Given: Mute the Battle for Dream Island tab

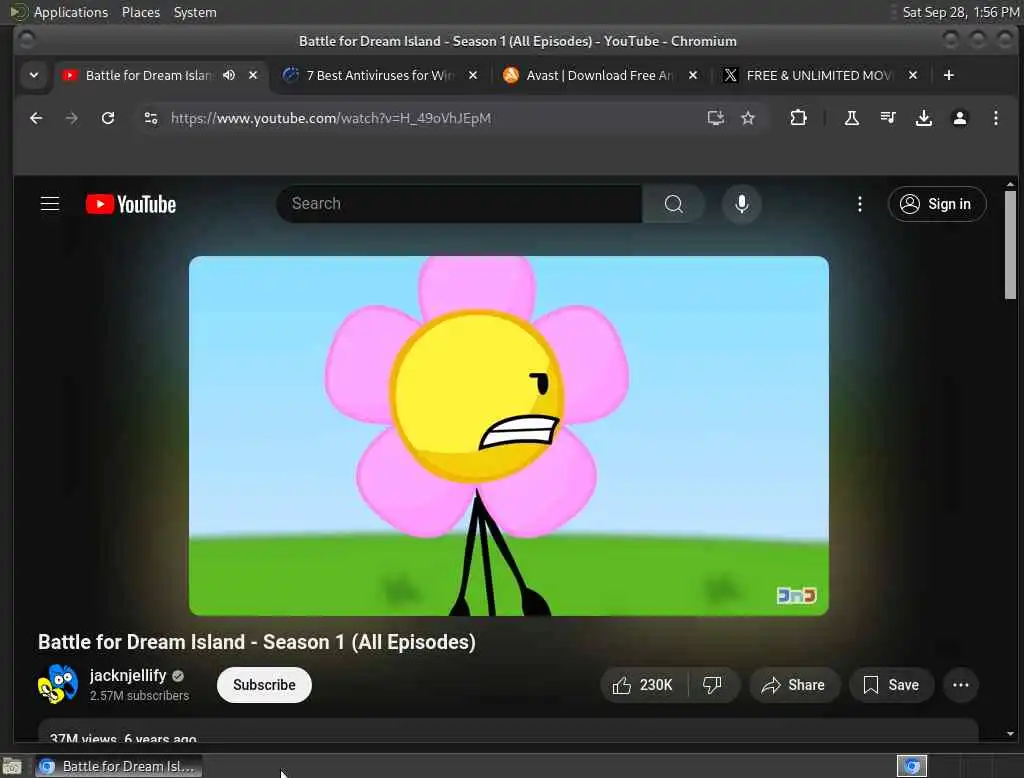Looking at the screenshot, I should pyautogui.click(x=229, y=75).
